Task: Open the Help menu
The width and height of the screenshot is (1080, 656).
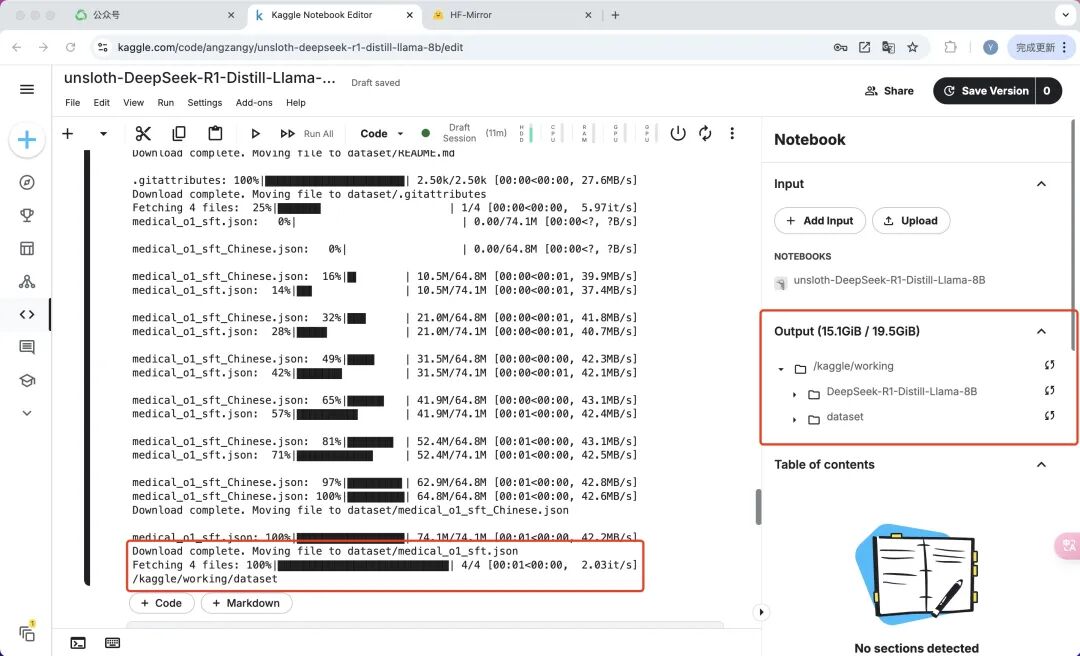Action: coord(295,103)
